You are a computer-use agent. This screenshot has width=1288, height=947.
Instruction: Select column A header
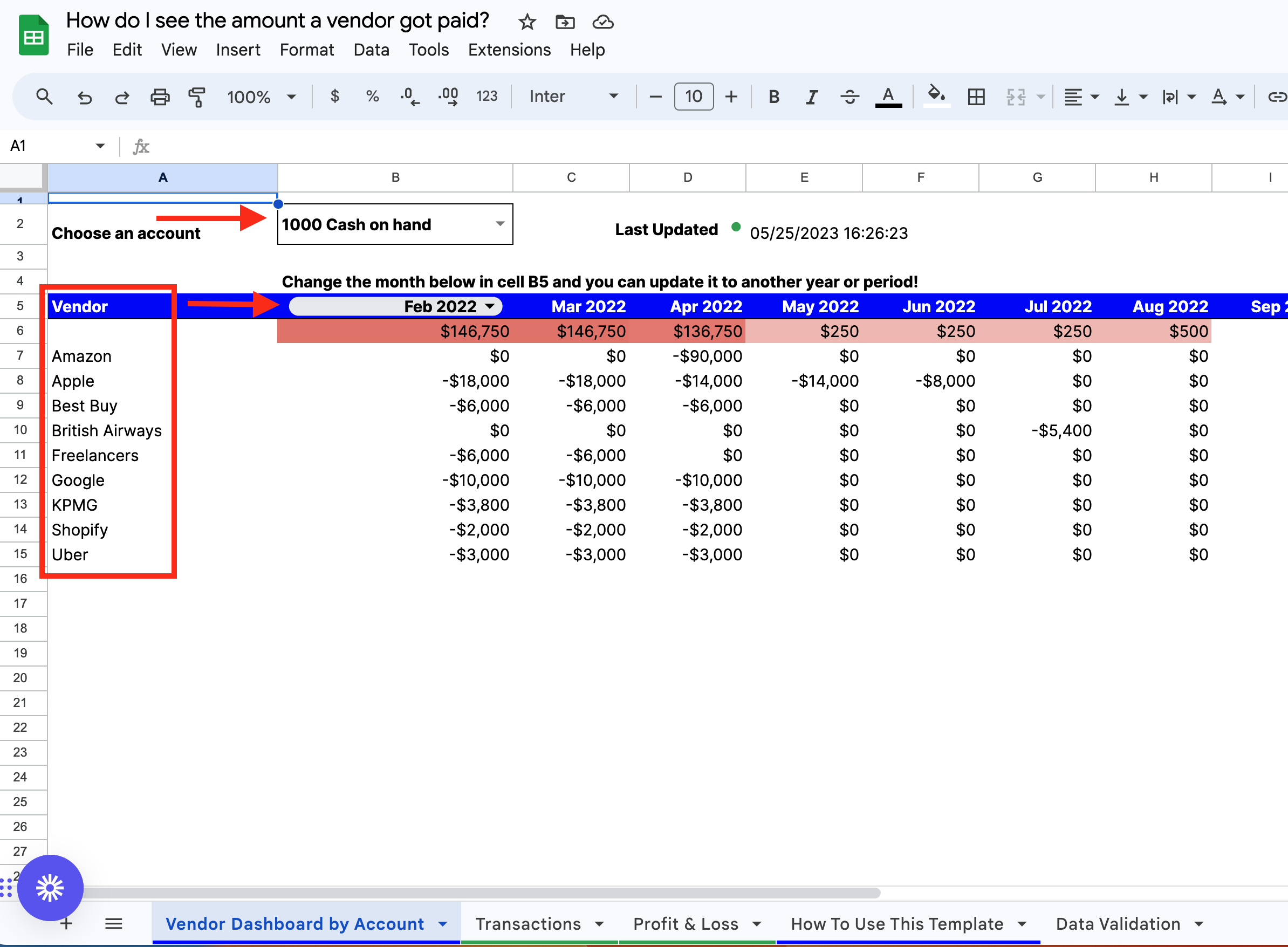point(163,178)
